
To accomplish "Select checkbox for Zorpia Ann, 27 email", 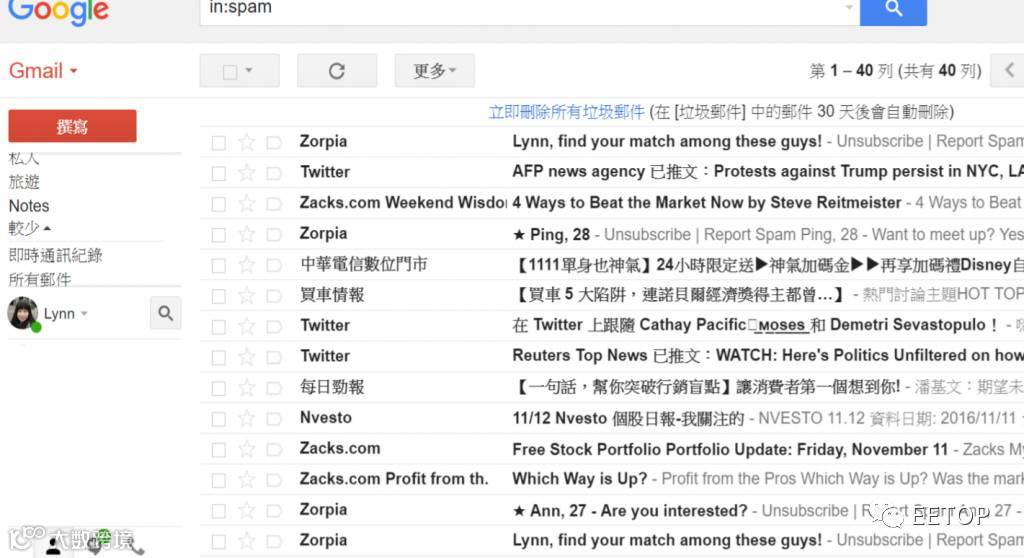I will click(x=218, y=511).
